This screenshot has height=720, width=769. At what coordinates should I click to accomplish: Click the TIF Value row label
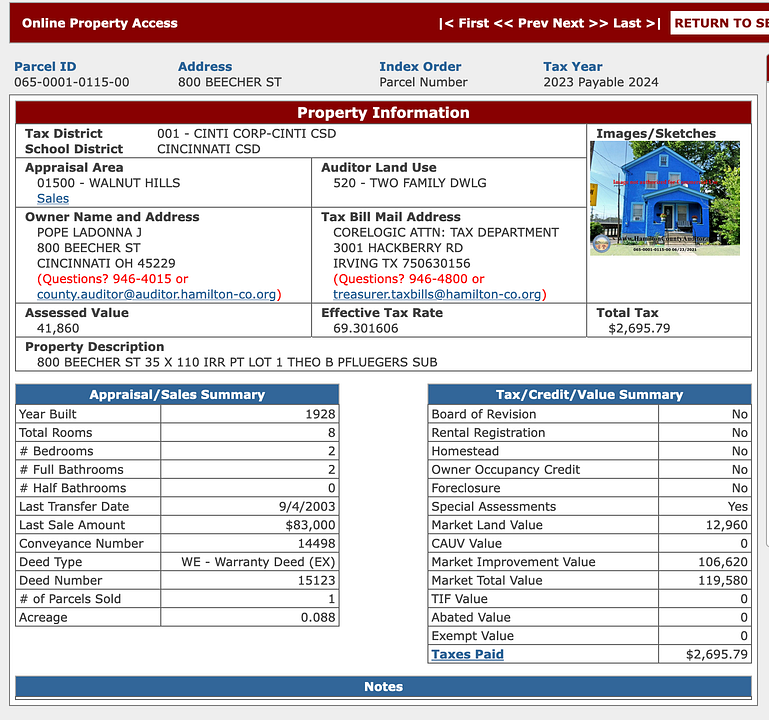coord(460,599)
